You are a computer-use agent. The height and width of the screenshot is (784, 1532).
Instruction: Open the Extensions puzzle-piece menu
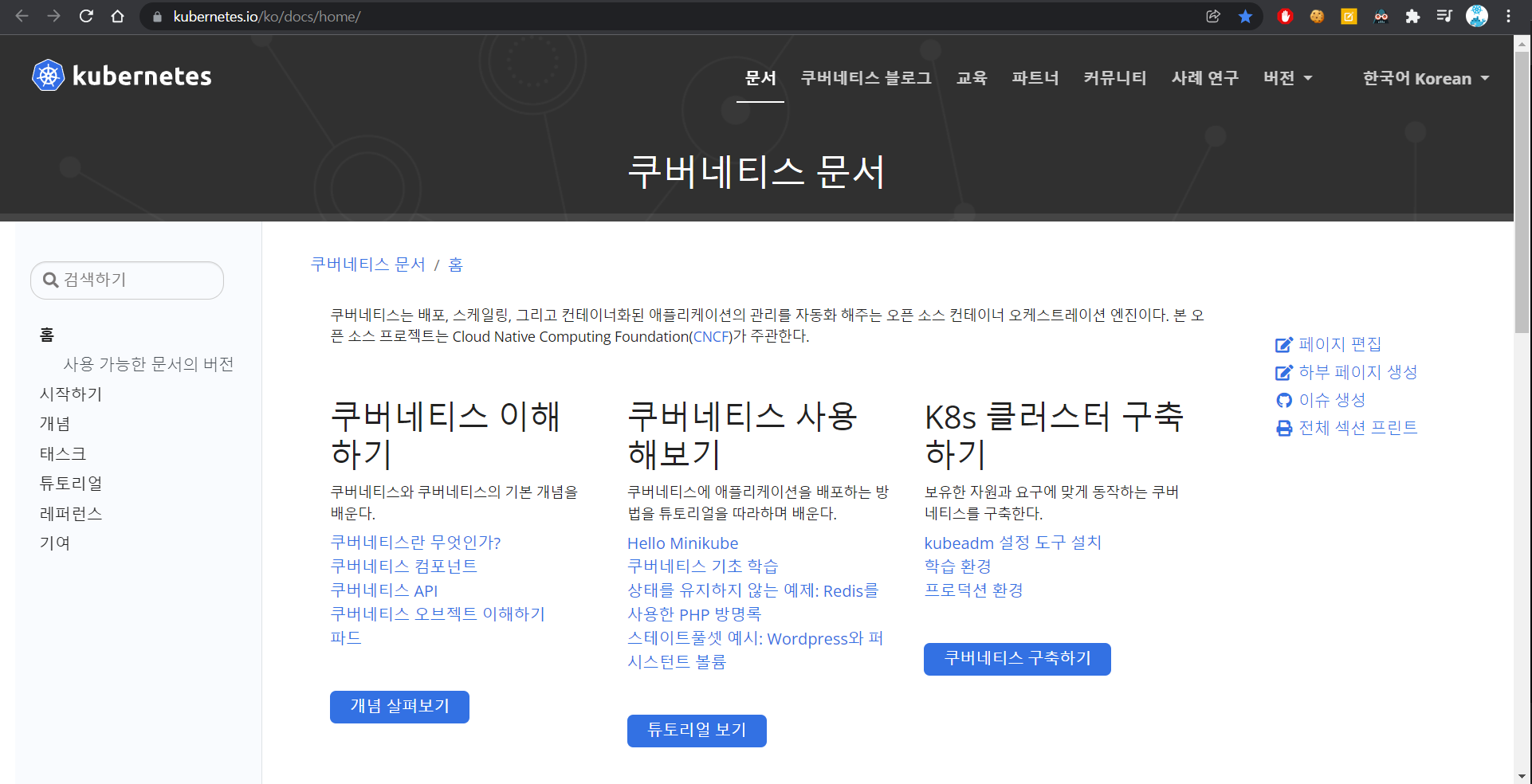[1412, 16]
